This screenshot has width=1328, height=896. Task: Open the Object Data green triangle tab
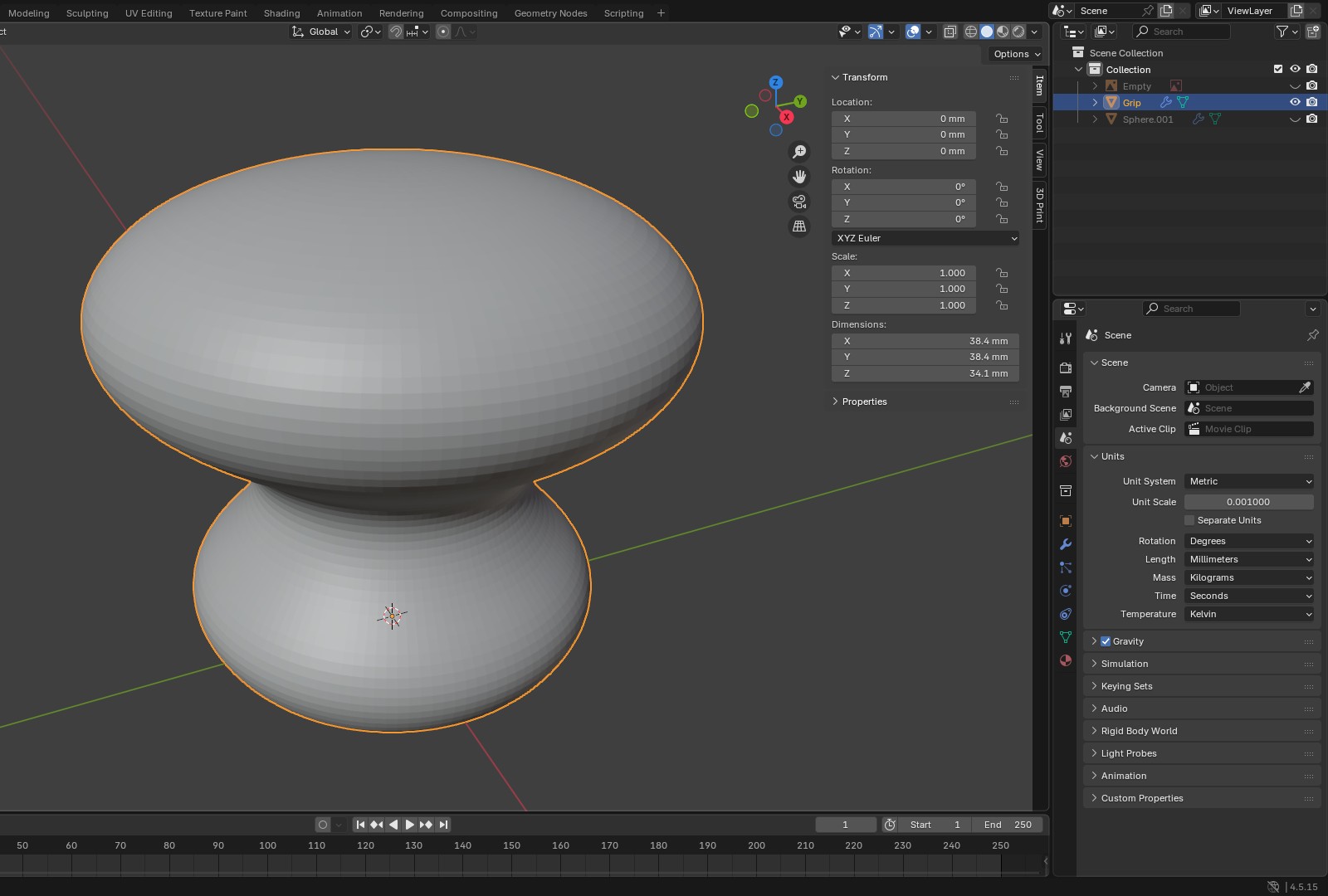[x=1066, y=637]
